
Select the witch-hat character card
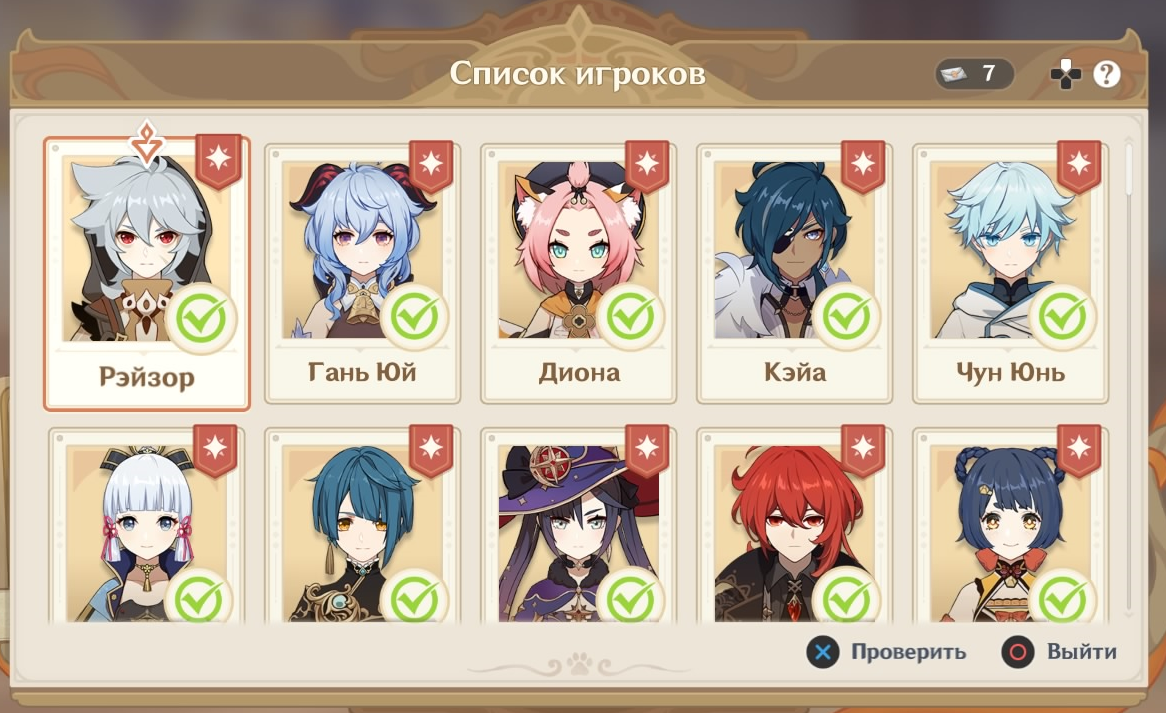579,524
